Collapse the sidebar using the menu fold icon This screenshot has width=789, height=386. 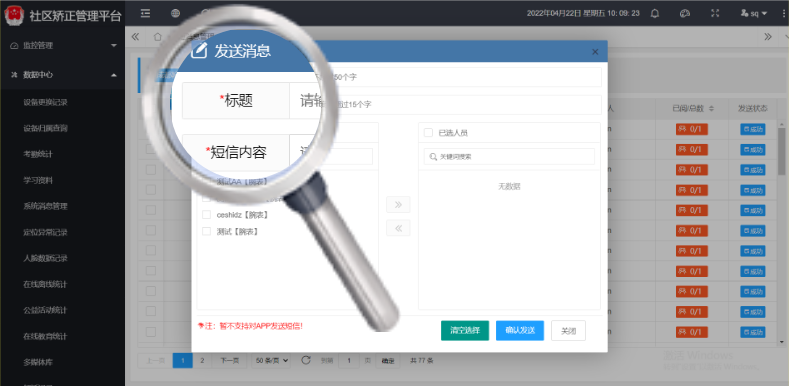coord(145,14)
